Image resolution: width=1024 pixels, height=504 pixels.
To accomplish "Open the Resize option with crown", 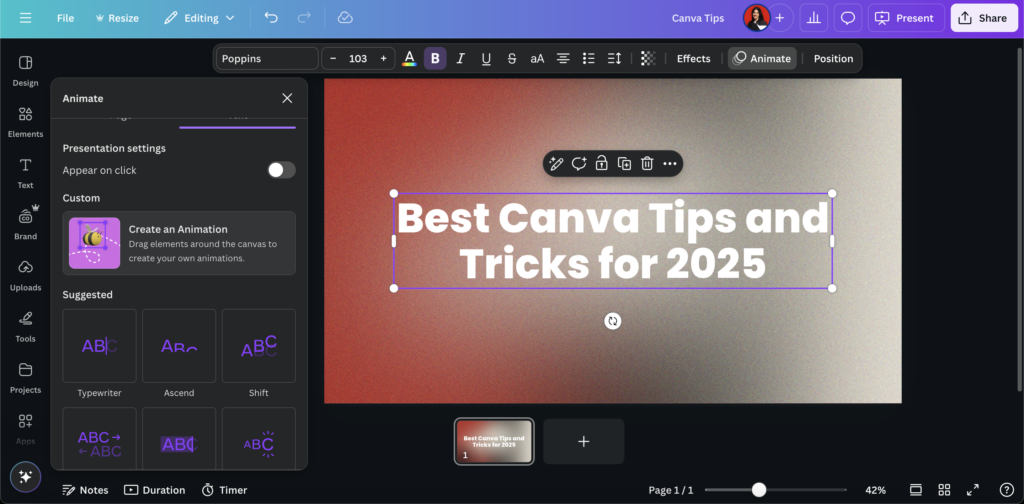I will click(117, 18).
